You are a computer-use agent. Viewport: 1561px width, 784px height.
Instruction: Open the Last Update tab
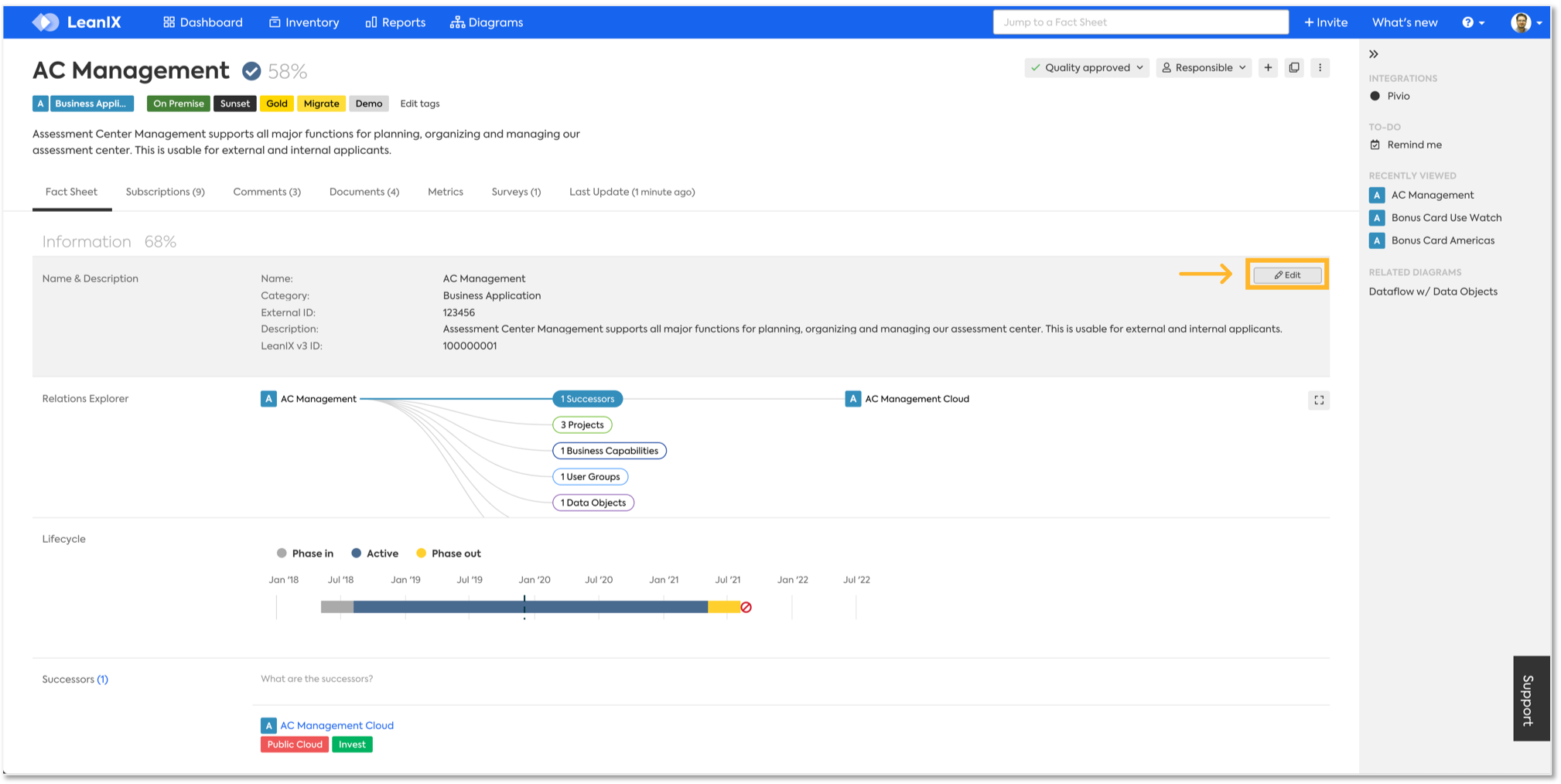(x=632, y=192)
